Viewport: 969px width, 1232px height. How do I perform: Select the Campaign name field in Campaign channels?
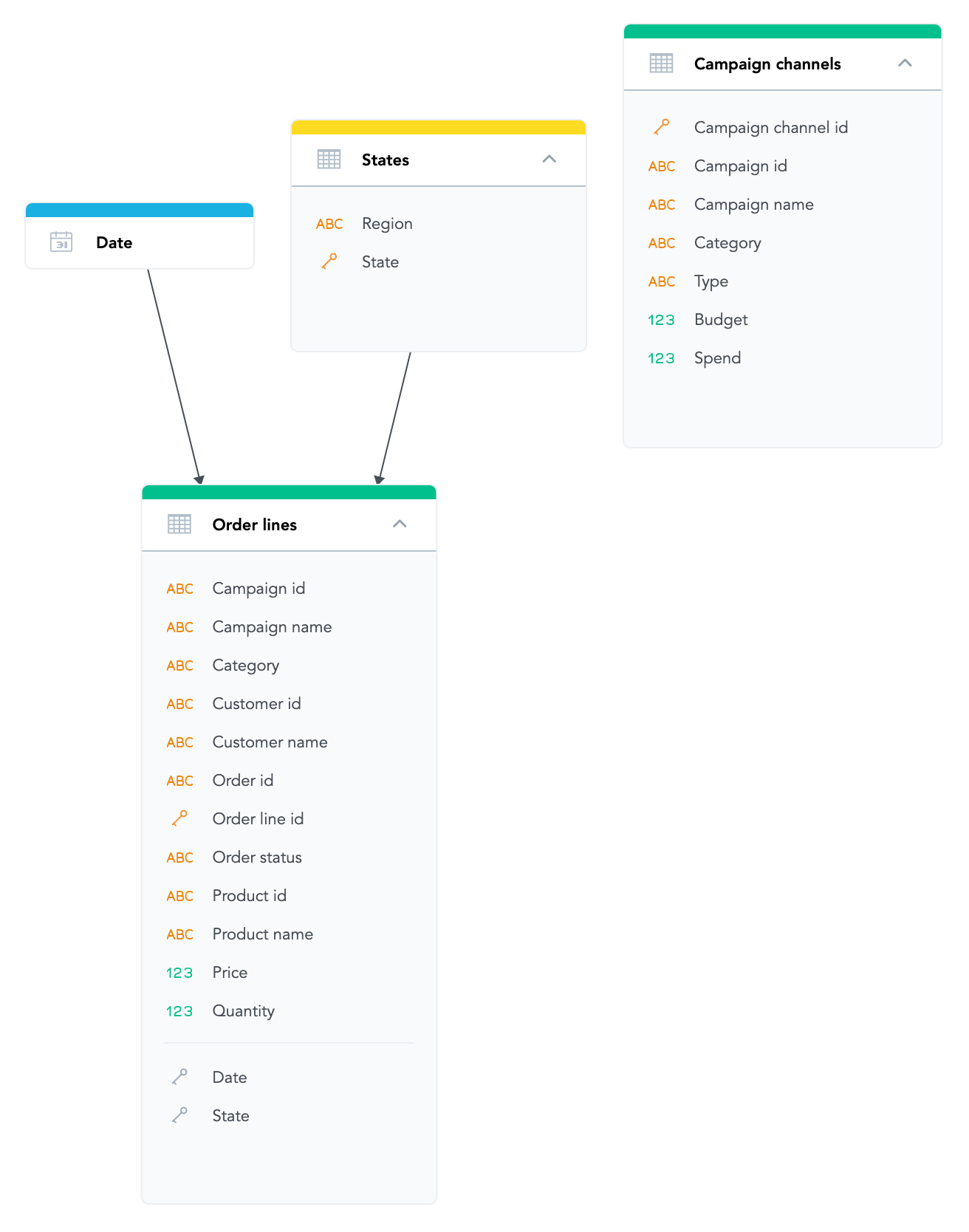click(x=753, y=205)
